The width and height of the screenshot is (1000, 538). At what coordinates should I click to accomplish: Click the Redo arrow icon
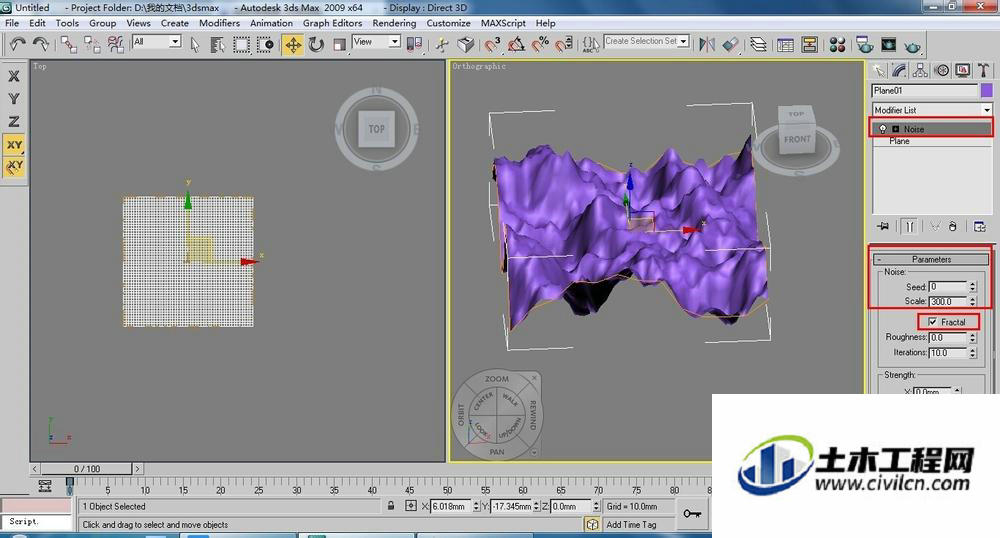[41, 44]
